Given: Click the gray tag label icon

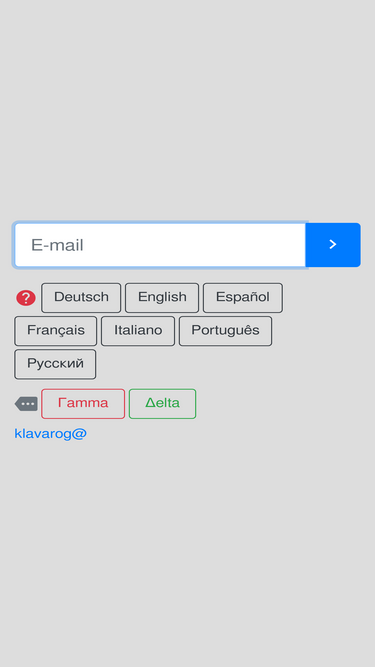Looking at the screenshot, I should 26,404.
